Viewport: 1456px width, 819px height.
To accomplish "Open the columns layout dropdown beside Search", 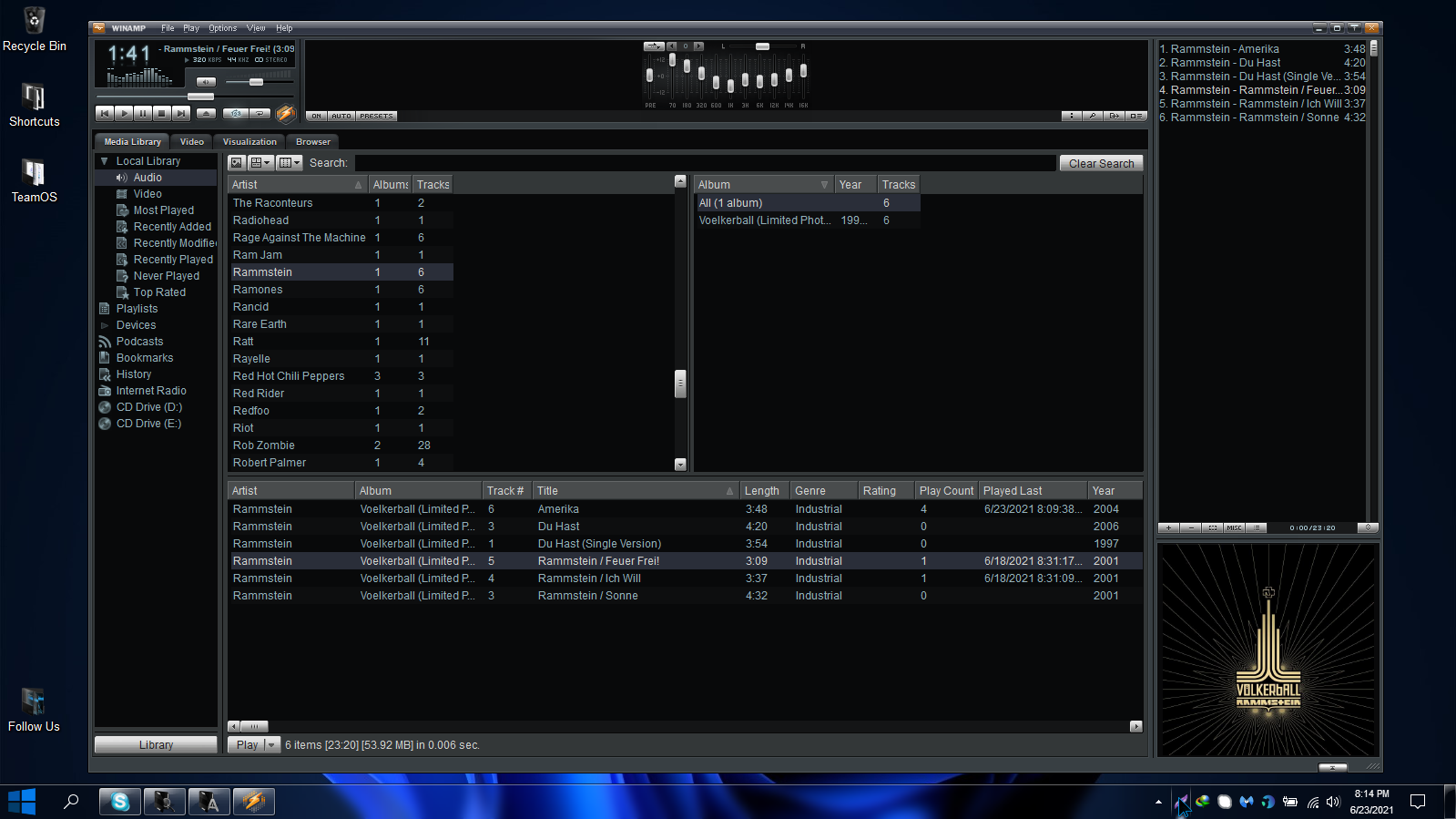I will [290, 163].
